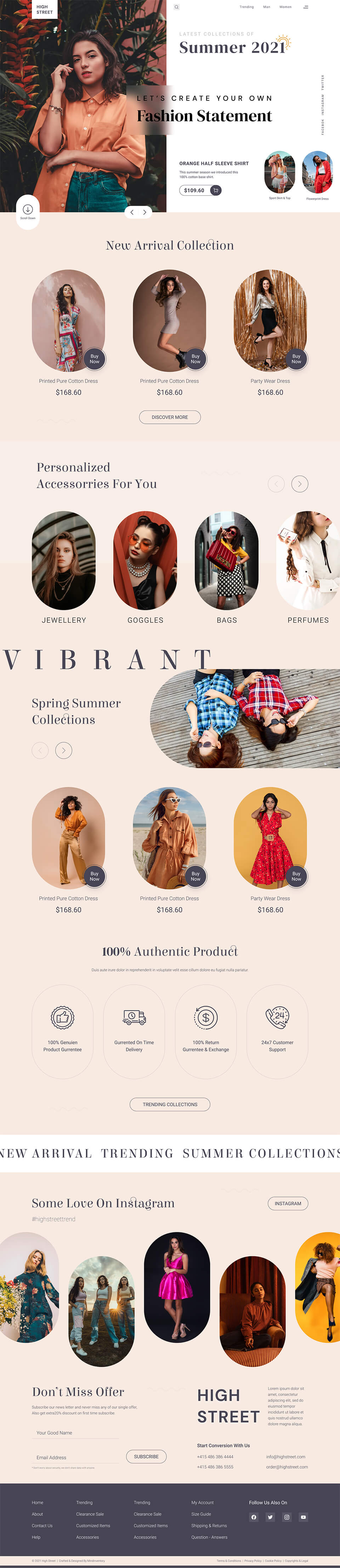The height and width of the screenshot is (1568, 340).
Task: Open the hamburger menu icon
Action: [306, 7]
